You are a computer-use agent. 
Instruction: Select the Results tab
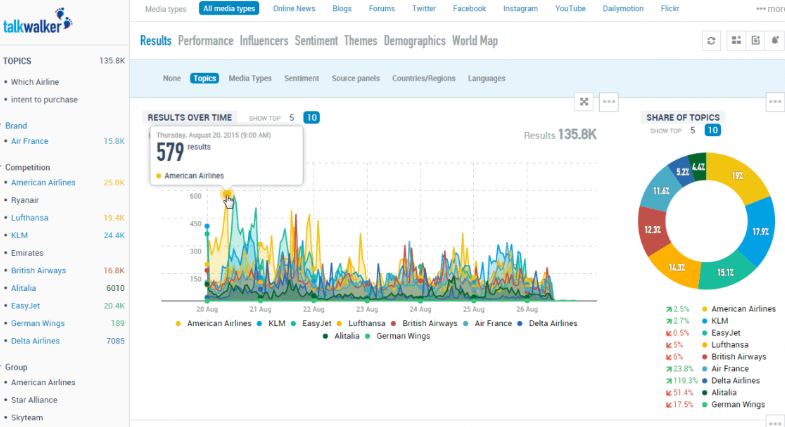coord(156,41)
